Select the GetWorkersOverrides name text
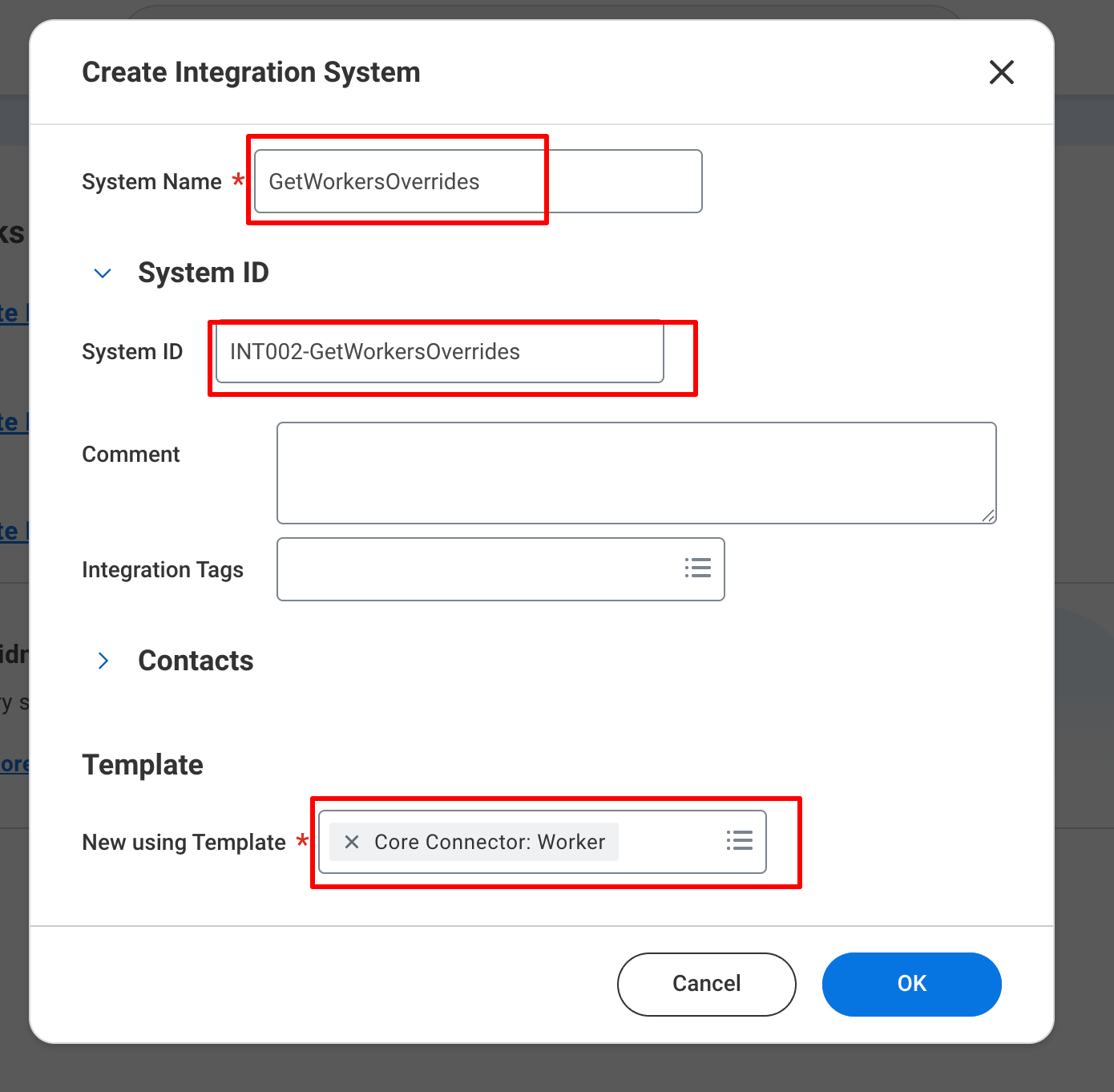 coord(373,181)
